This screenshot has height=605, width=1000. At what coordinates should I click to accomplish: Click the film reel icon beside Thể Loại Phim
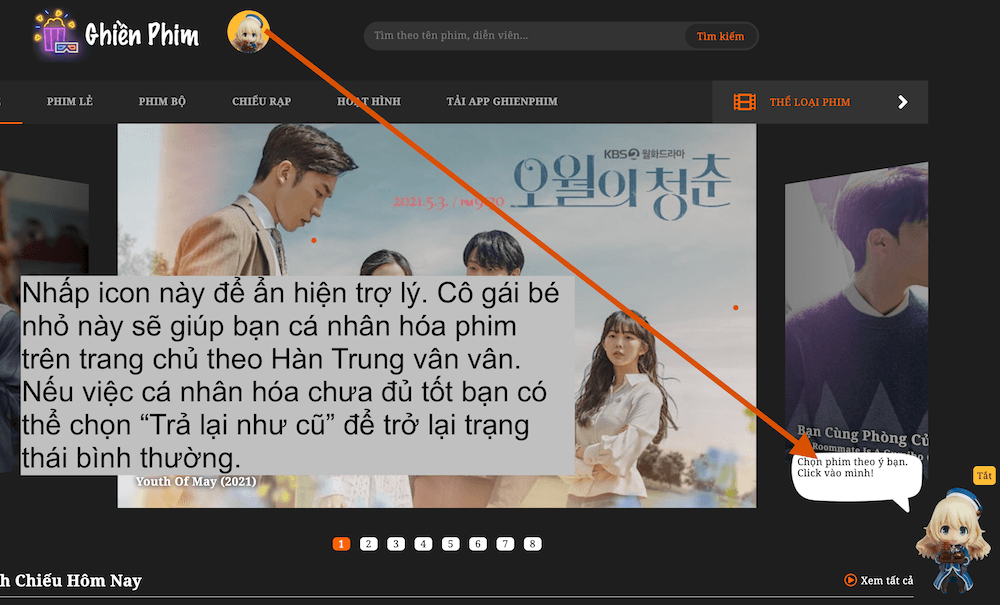click(744, 102)
